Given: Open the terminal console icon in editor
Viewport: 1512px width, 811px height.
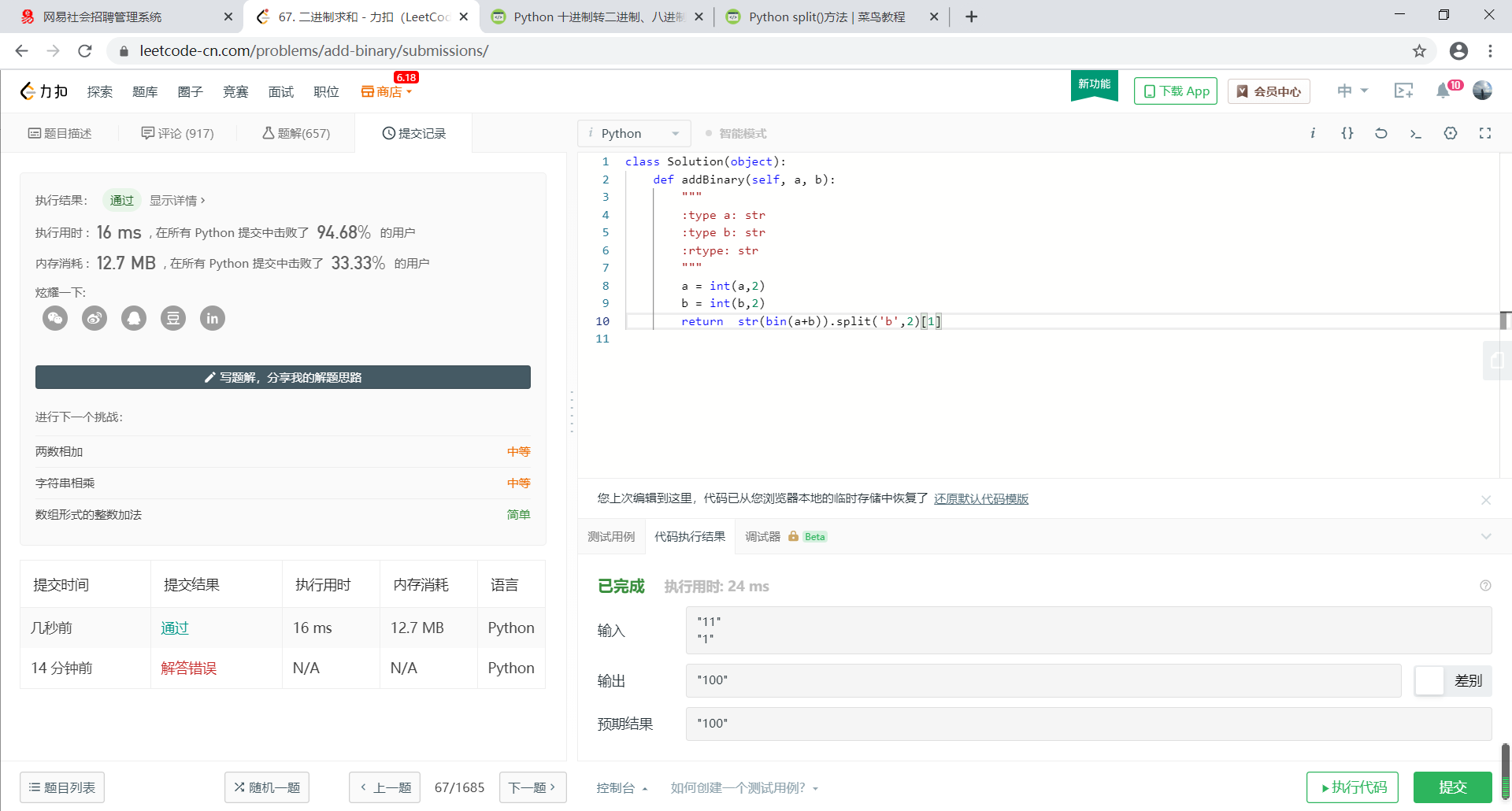Looking at the screenshot, I should pos(1416,133).
